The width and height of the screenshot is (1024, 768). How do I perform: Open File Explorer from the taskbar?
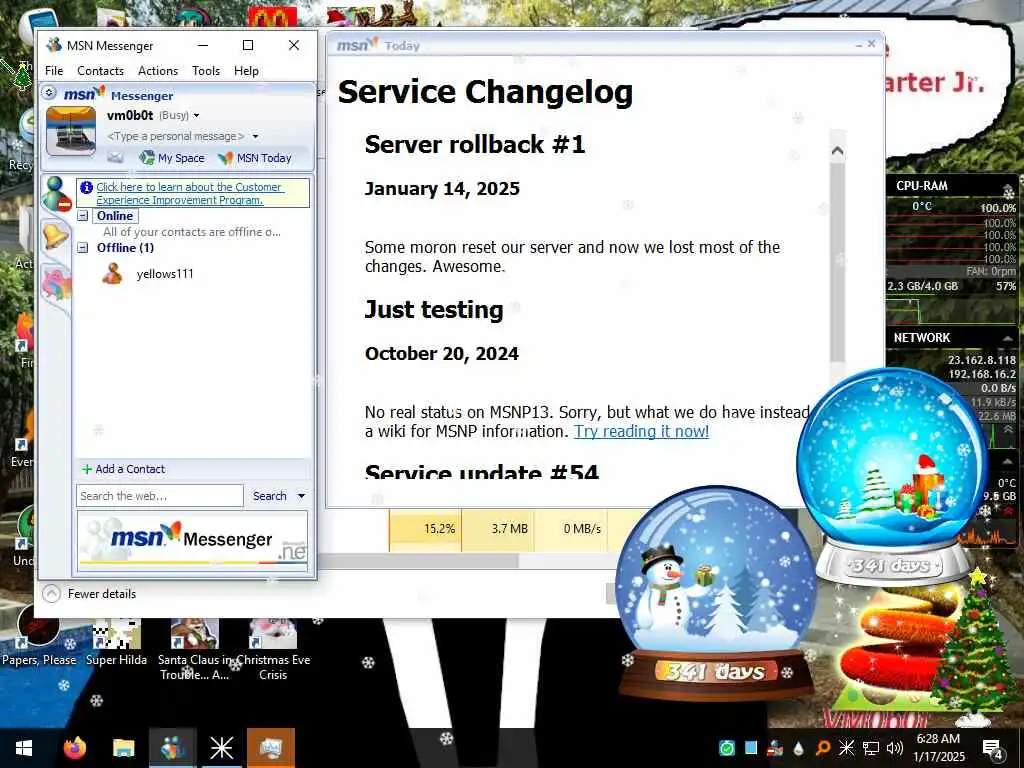[x=123, y=748]
